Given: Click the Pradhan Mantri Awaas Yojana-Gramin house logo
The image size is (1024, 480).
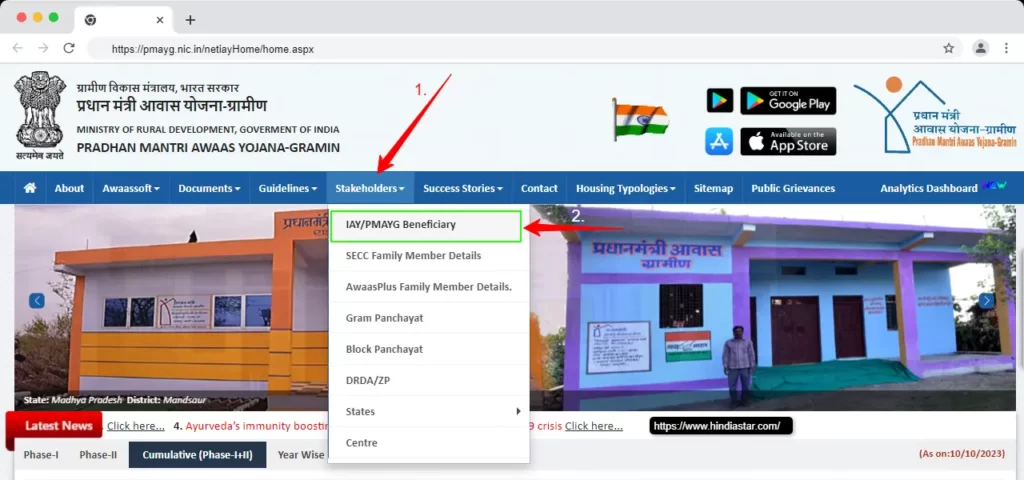Looking at the screenshot, I should (935, 116).
